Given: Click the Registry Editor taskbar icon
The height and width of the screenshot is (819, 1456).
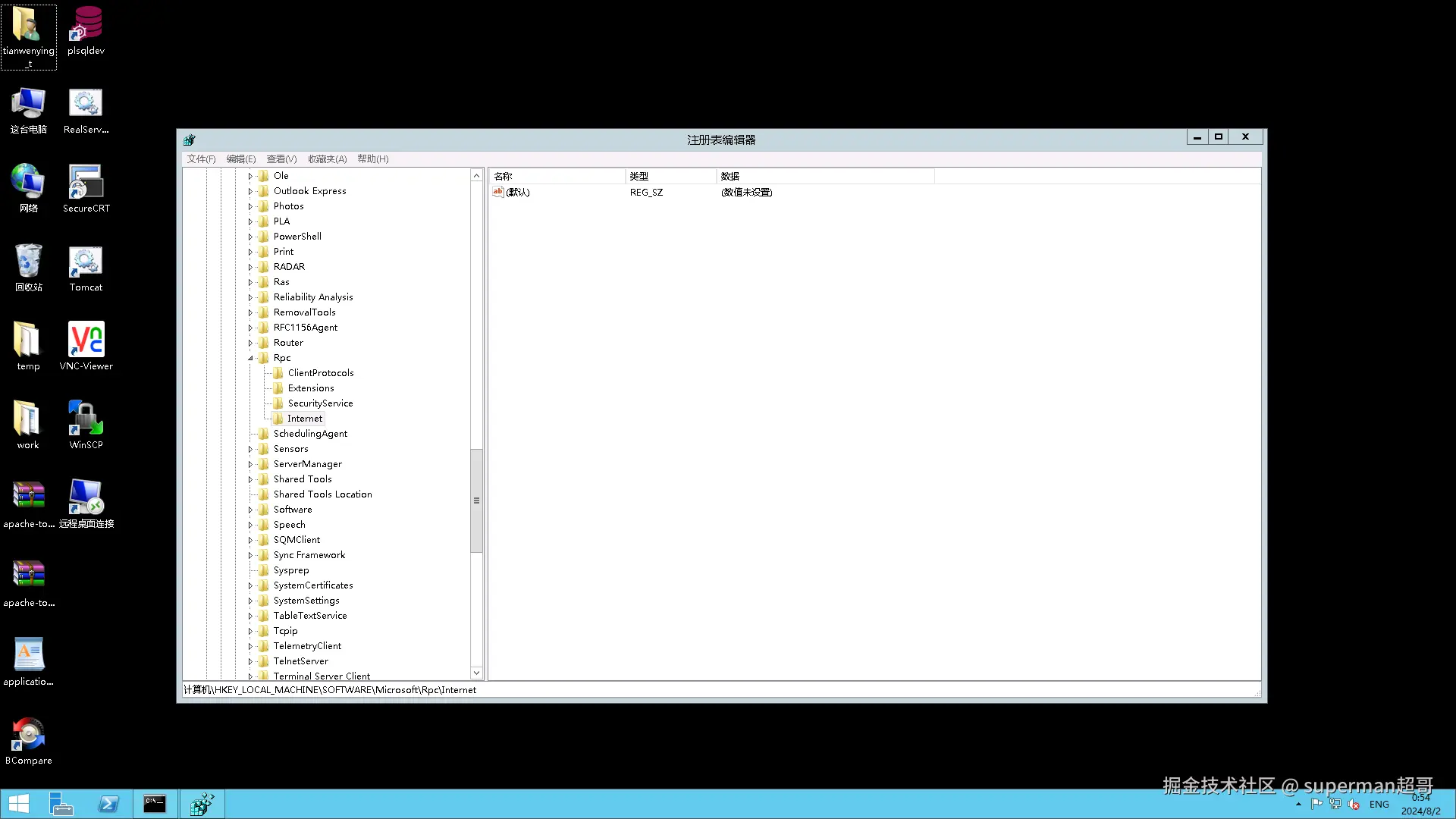Looking at the screenshot, I should click(202, 804).
